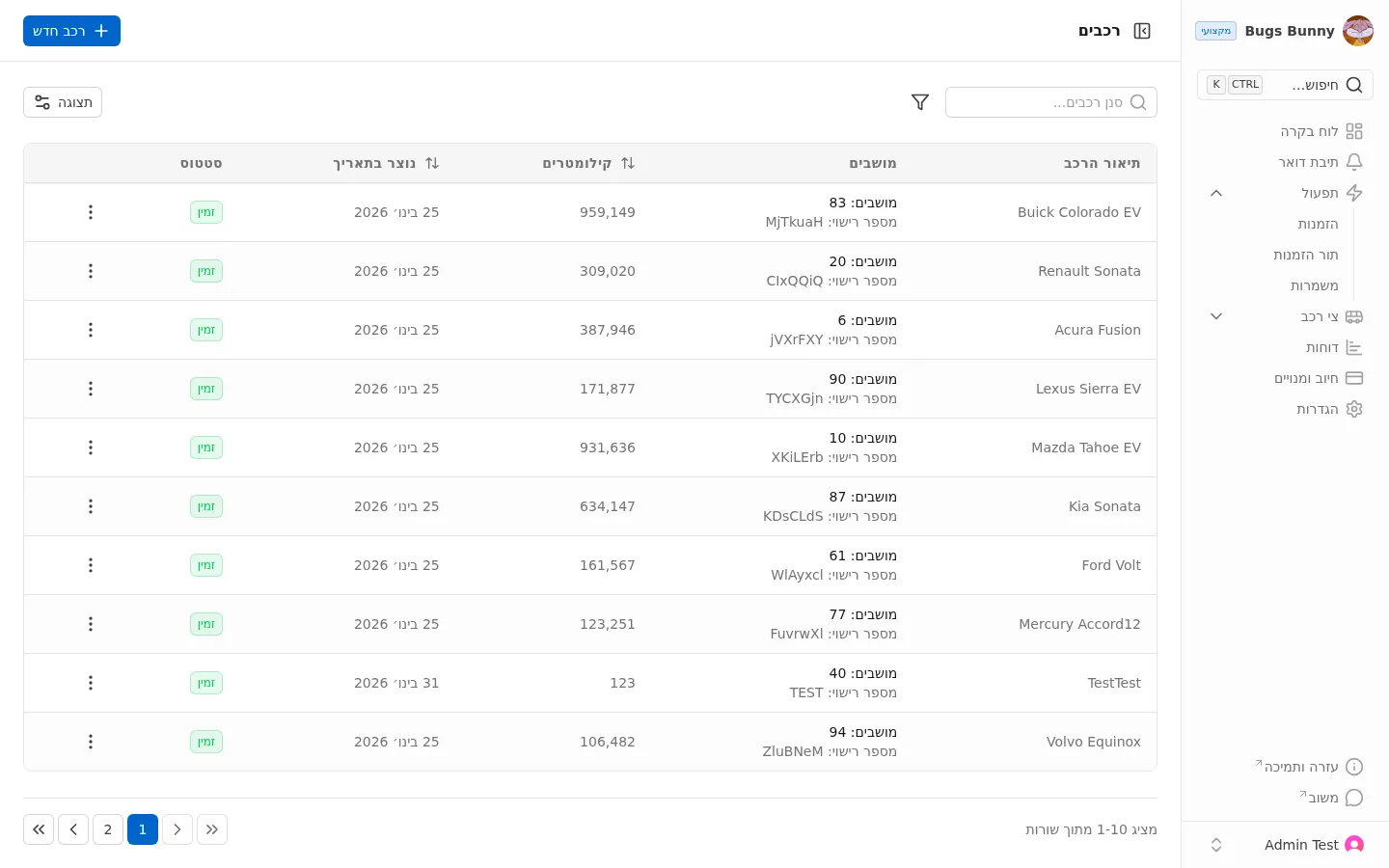This screenshot has width=1389, height=868.
Task: Click the double left-arrow pagination button
Action: (x=39, y=829)
